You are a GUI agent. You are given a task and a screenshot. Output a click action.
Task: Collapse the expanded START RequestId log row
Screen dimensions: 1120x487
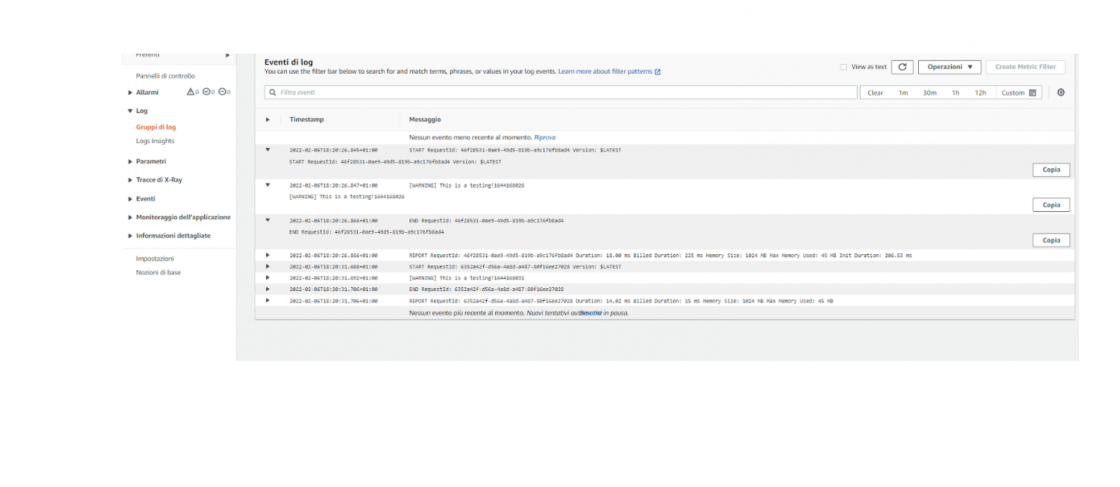tap(267, 150)
